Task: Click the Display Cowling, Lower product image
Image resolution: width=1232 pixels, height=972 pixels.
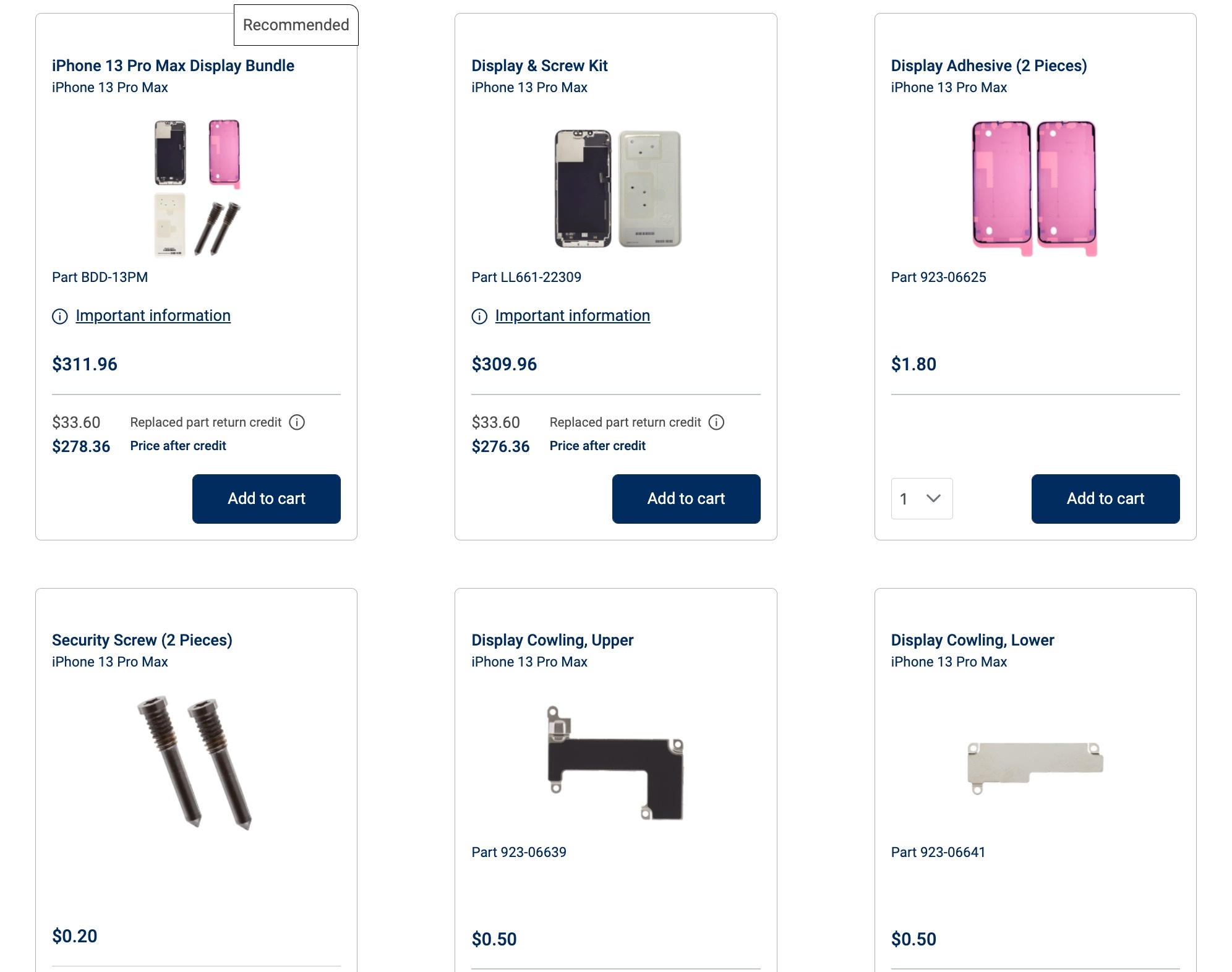Action: pos(1035,767)
